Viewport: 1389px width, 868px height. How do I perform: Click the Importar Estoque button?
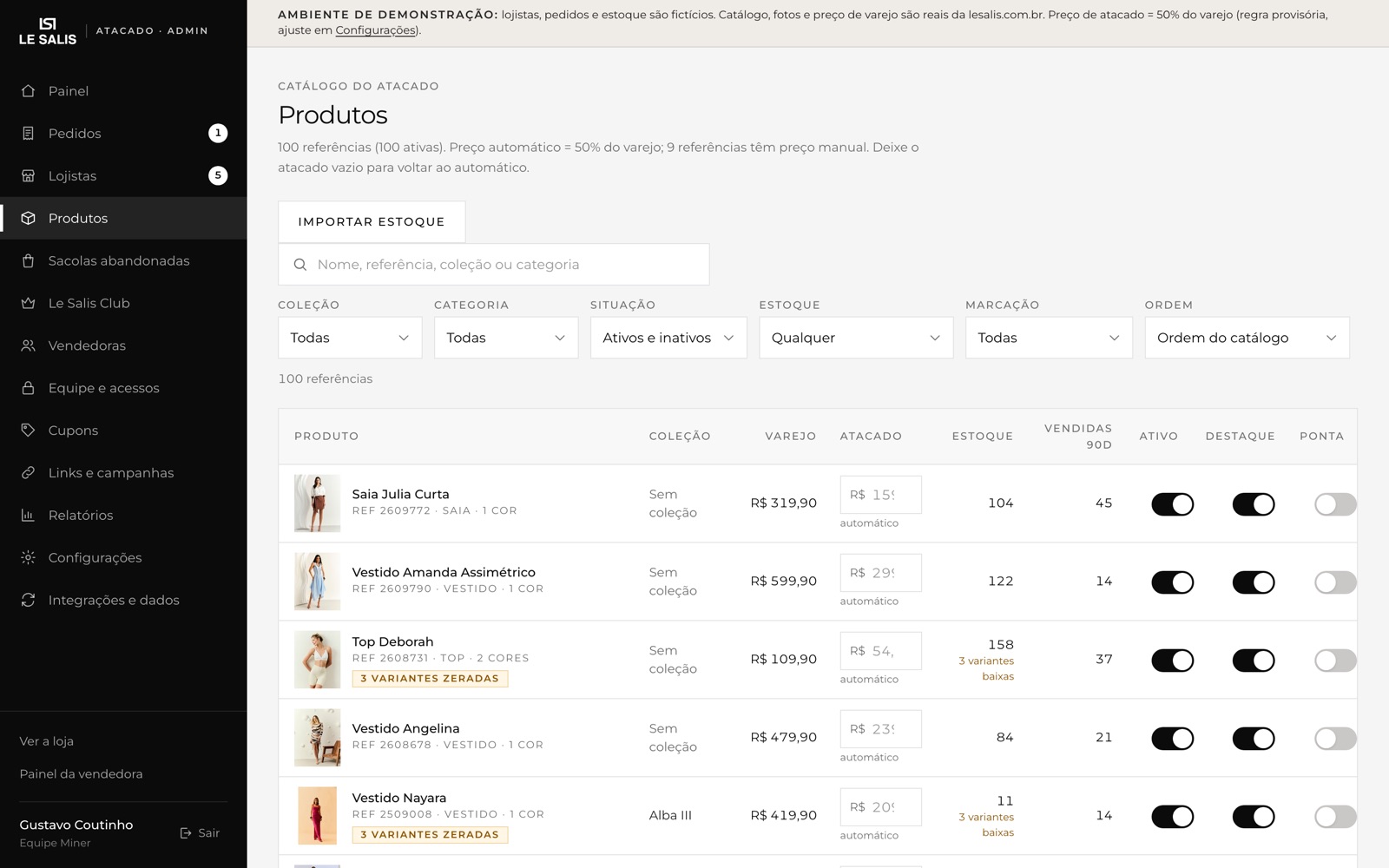[x=372, y=222]
